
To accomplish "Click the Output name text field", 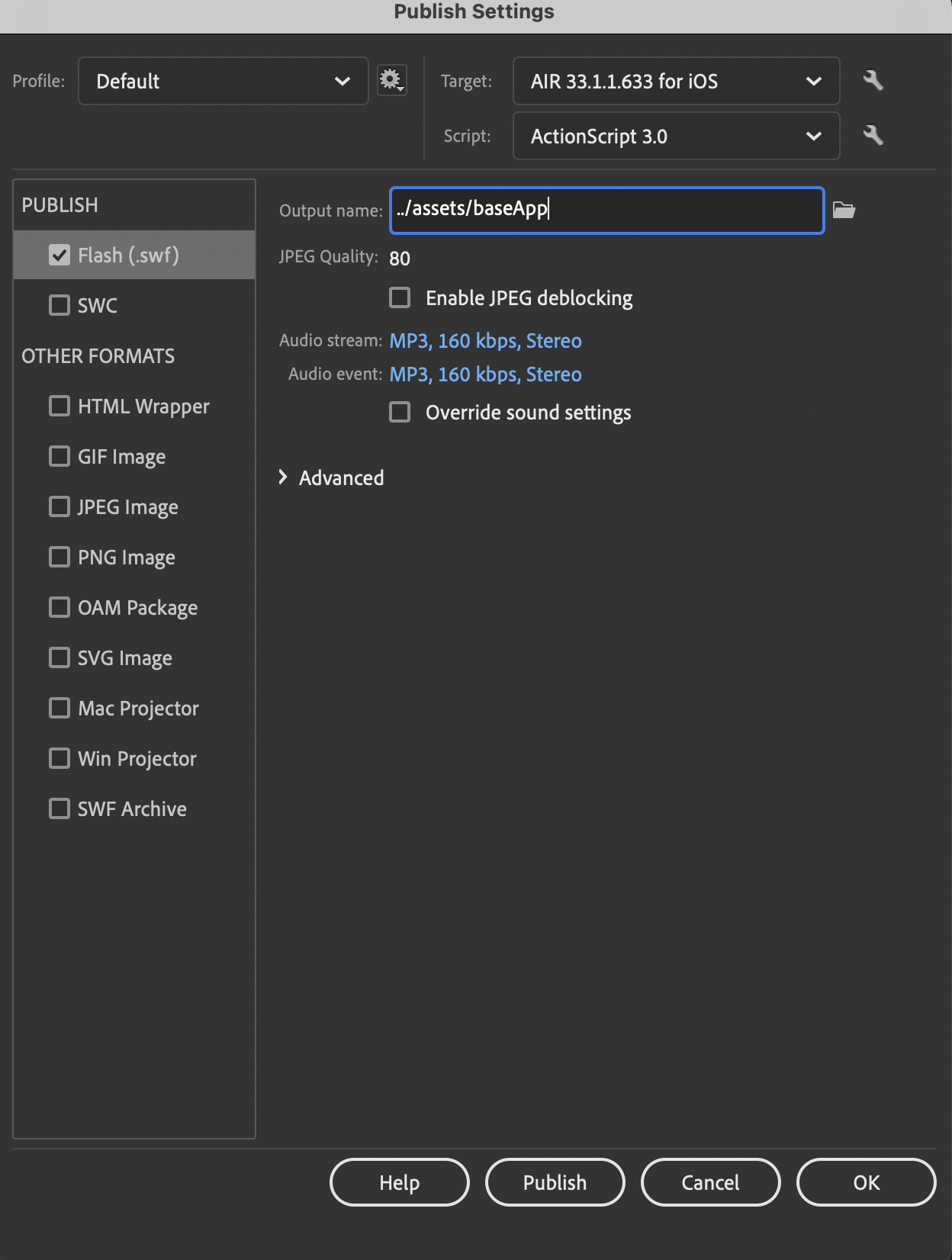I will tap(606, 210).
